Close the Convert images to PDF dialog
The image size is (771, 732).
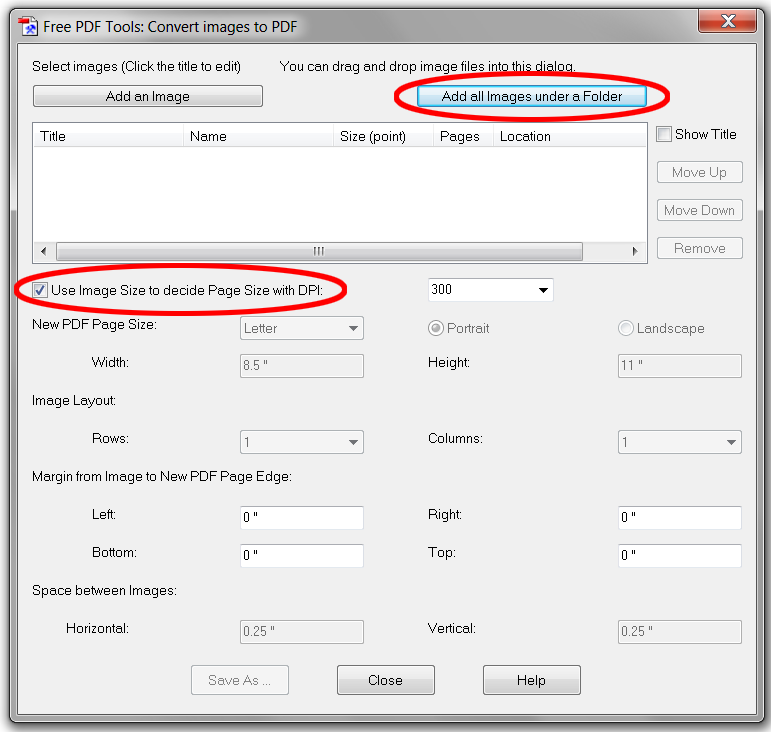coord(727,21)
